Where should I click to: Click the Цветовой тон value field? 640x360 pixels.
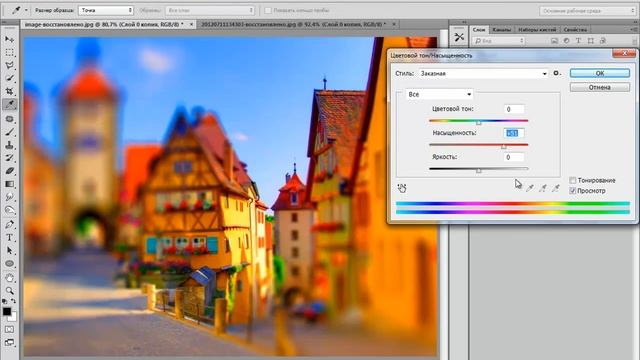coord(514,109)
